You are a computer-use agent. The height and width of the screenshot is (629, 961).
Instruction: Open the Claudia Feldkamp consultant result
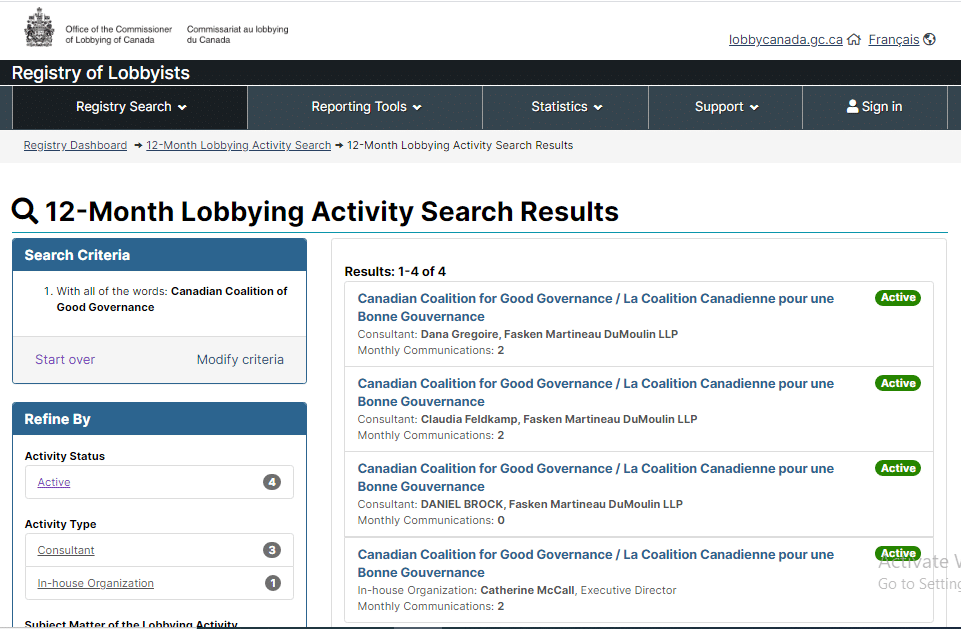[x=596, y=392]
